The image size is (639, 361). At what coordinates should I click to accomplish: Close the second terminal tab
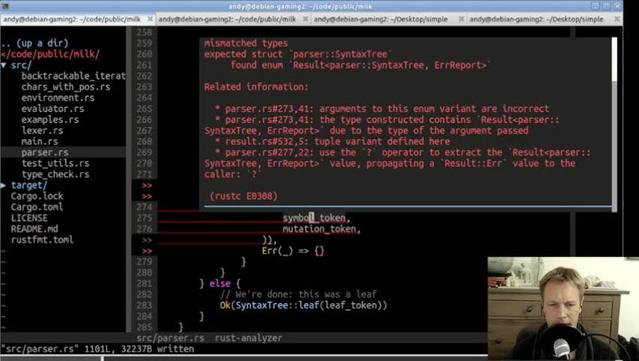[x=306, y=19]
